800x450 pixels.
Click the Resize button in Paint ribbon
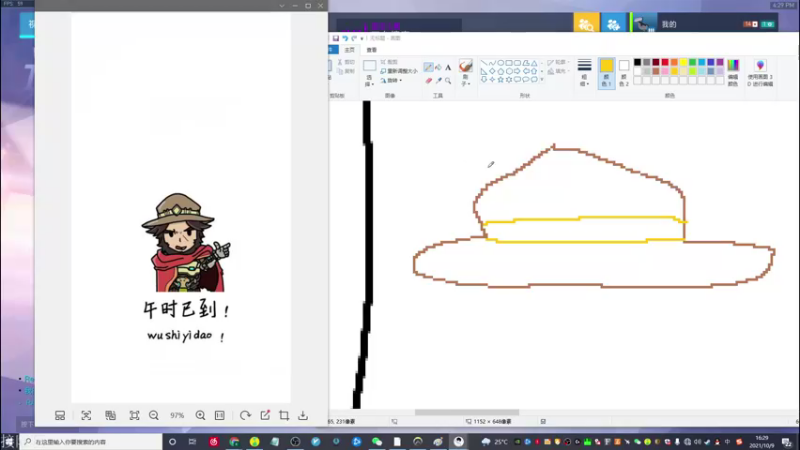coord(399,71)
